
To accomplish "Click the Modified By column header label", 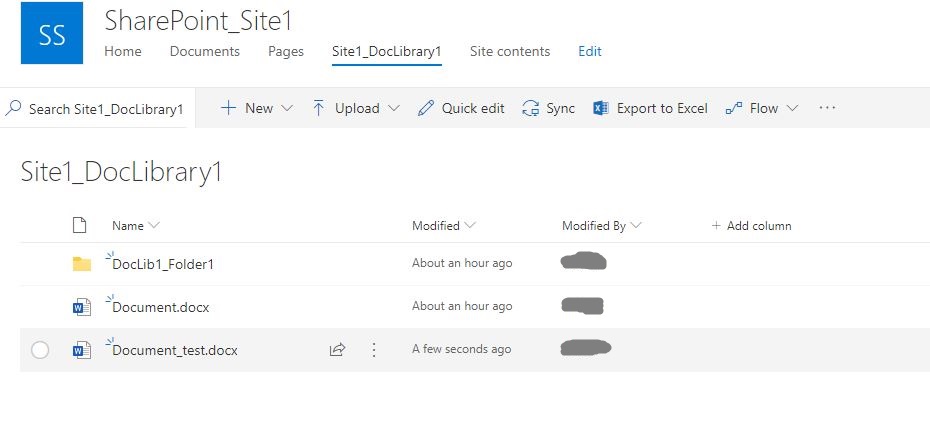I will [594, 225].
